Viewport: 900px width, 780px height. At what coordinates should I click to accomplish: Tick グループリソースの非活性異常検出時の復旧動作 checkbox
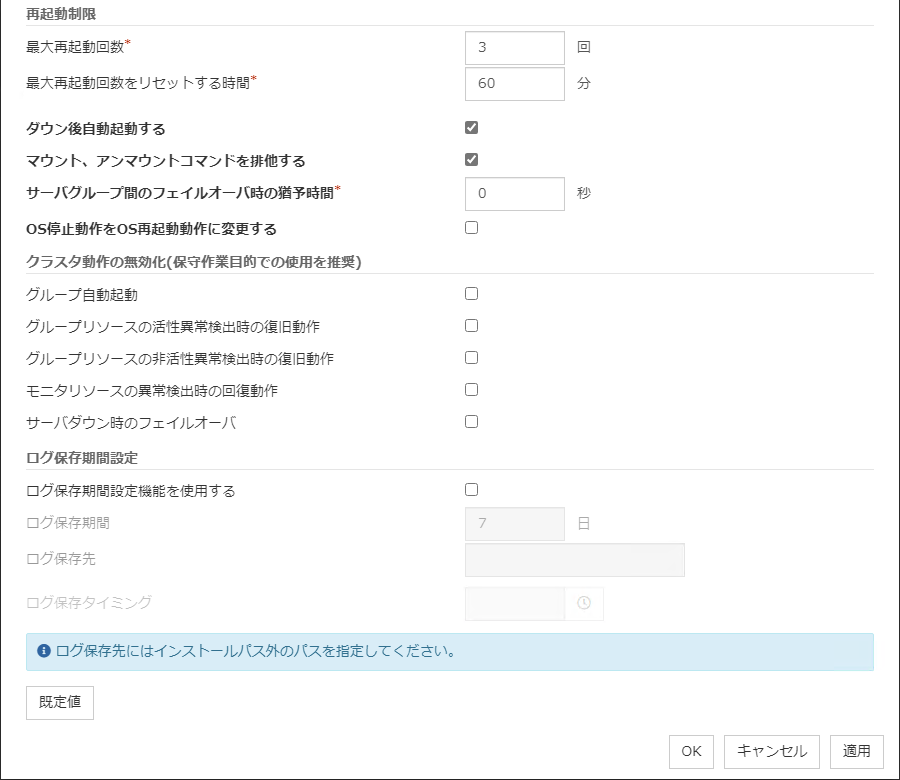[x=472, y=358]
